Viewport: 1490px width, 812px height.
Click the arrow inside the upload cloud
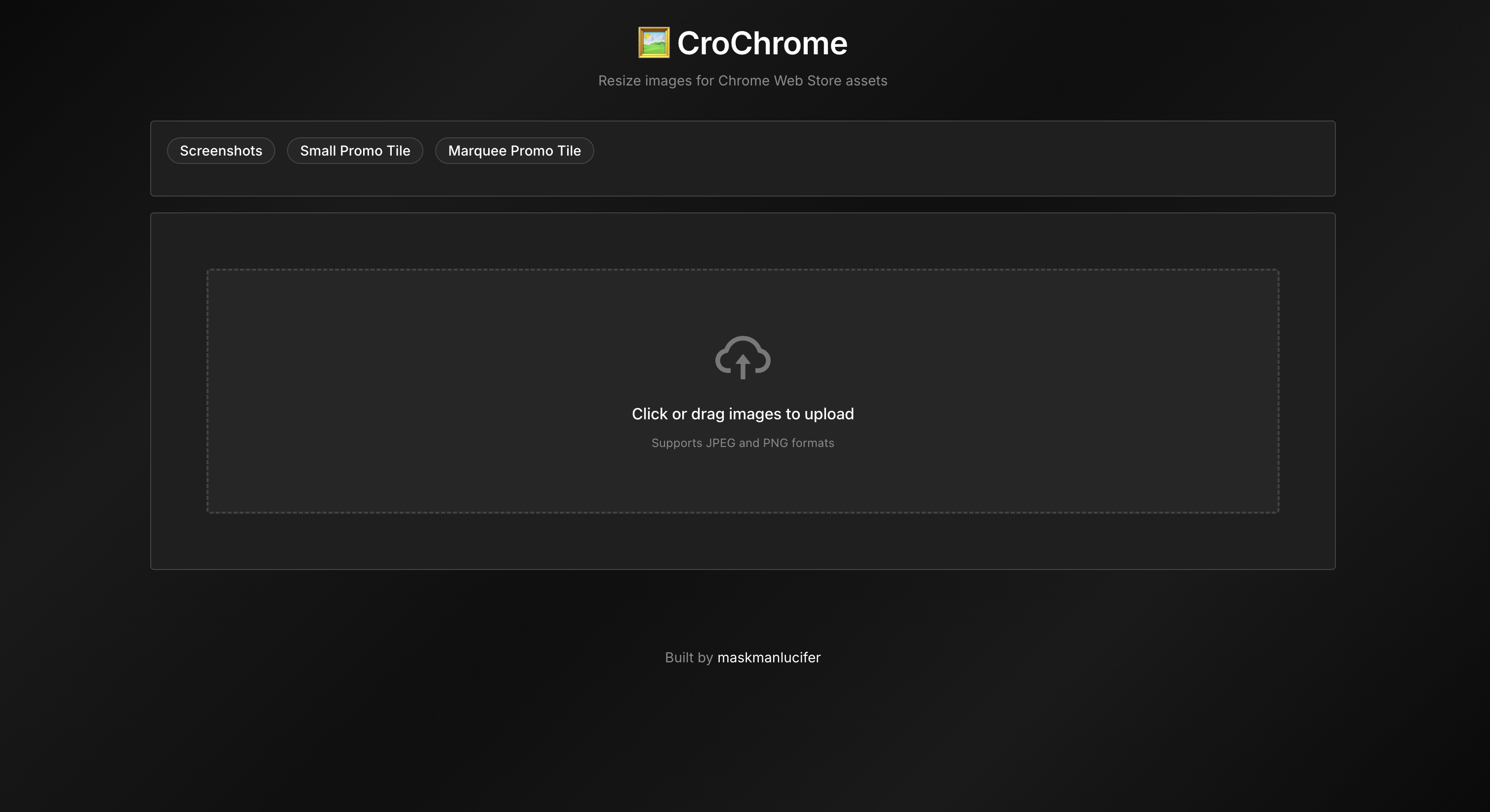tap(743, 367)
